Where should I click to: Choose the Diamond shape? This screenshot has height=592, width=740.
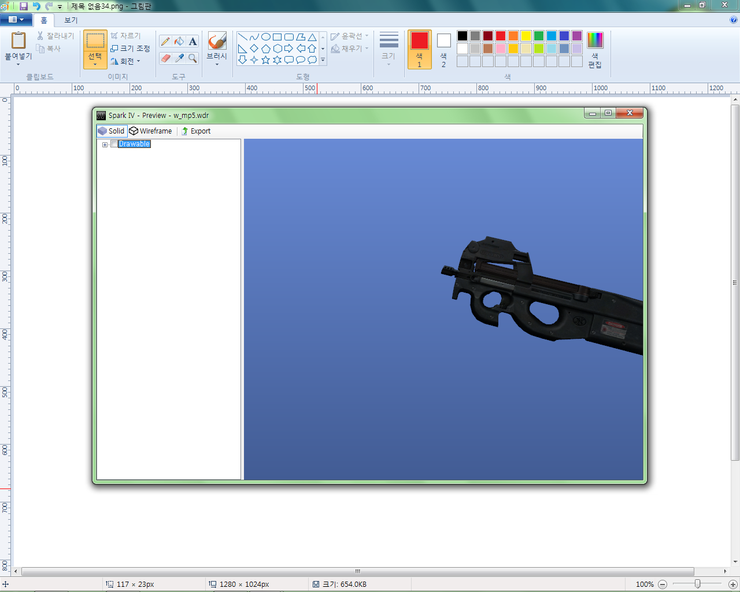pyautogui.click(x=254, y=48)
